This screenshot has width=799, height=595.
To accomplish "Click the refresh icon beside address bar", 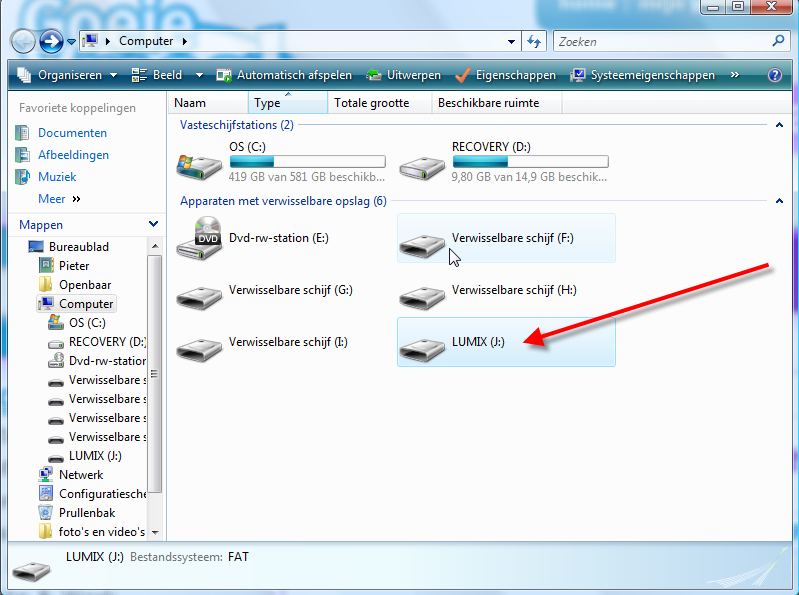I will click(x=535, y=41).
